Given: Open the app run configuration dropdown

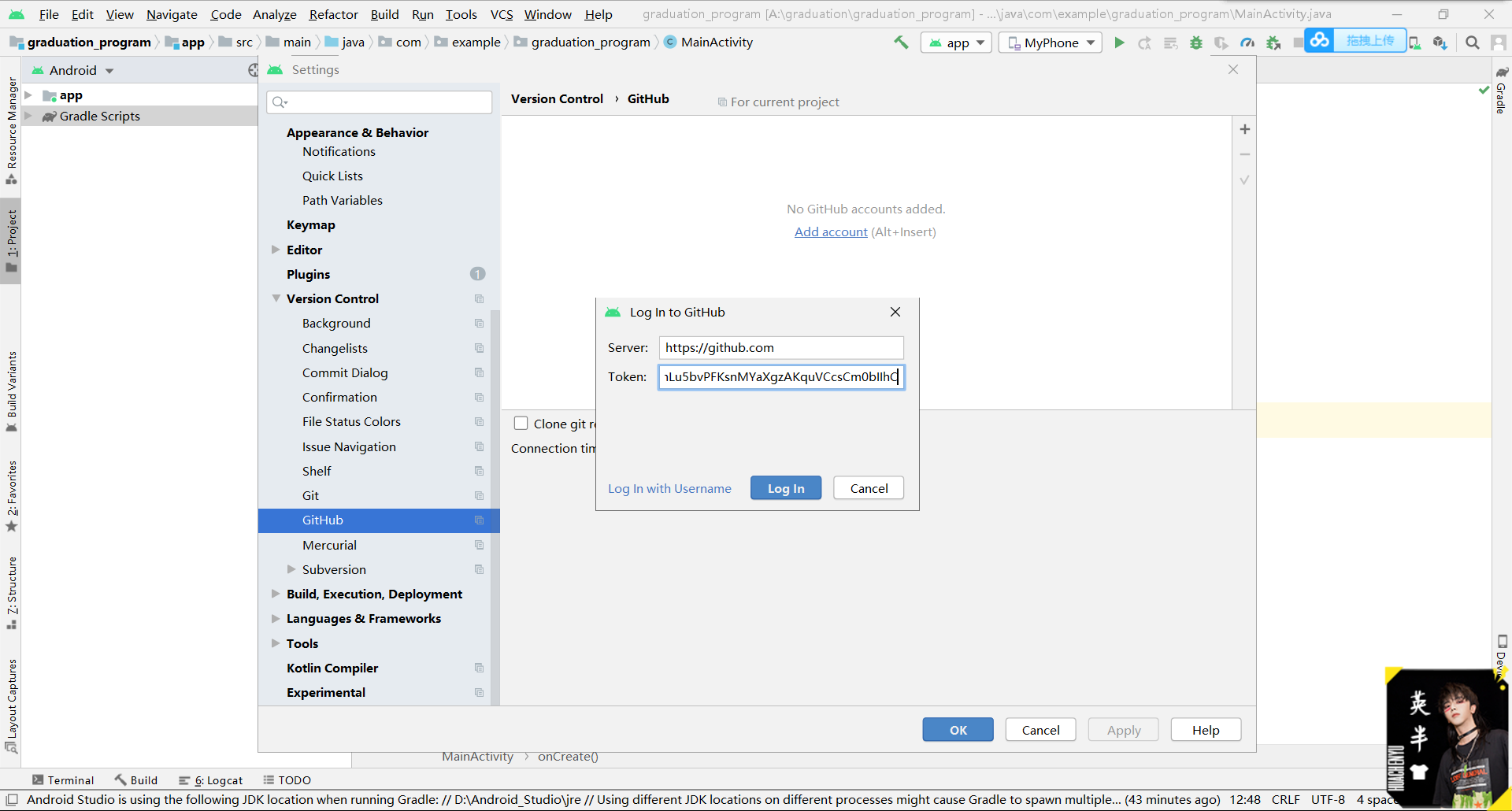Looking at the screenshot, I should click(957, 43).
